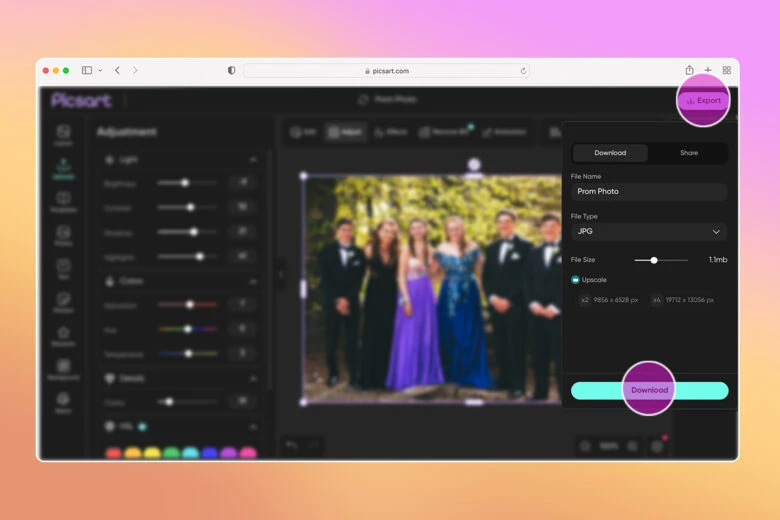This screenshot has width=780, height=520.
Task: Click the undo arrow below the canvas
Action: pyautogui.click(x=292, y=445)
